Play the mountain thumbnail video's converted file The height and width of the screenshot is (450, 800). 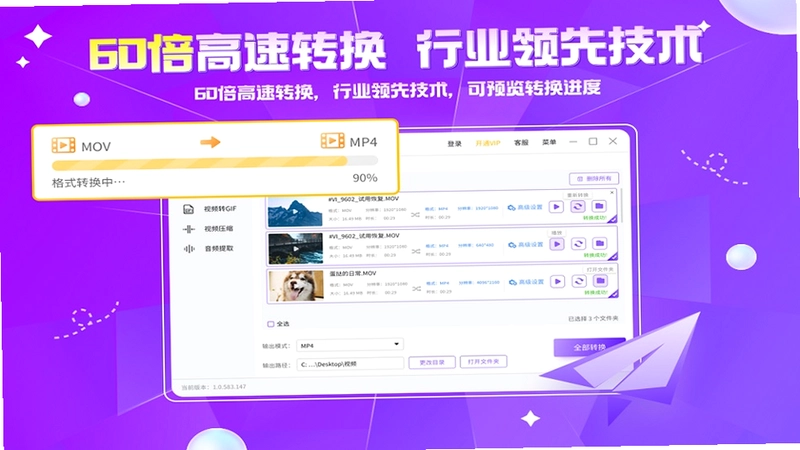(x=556, y=207)
